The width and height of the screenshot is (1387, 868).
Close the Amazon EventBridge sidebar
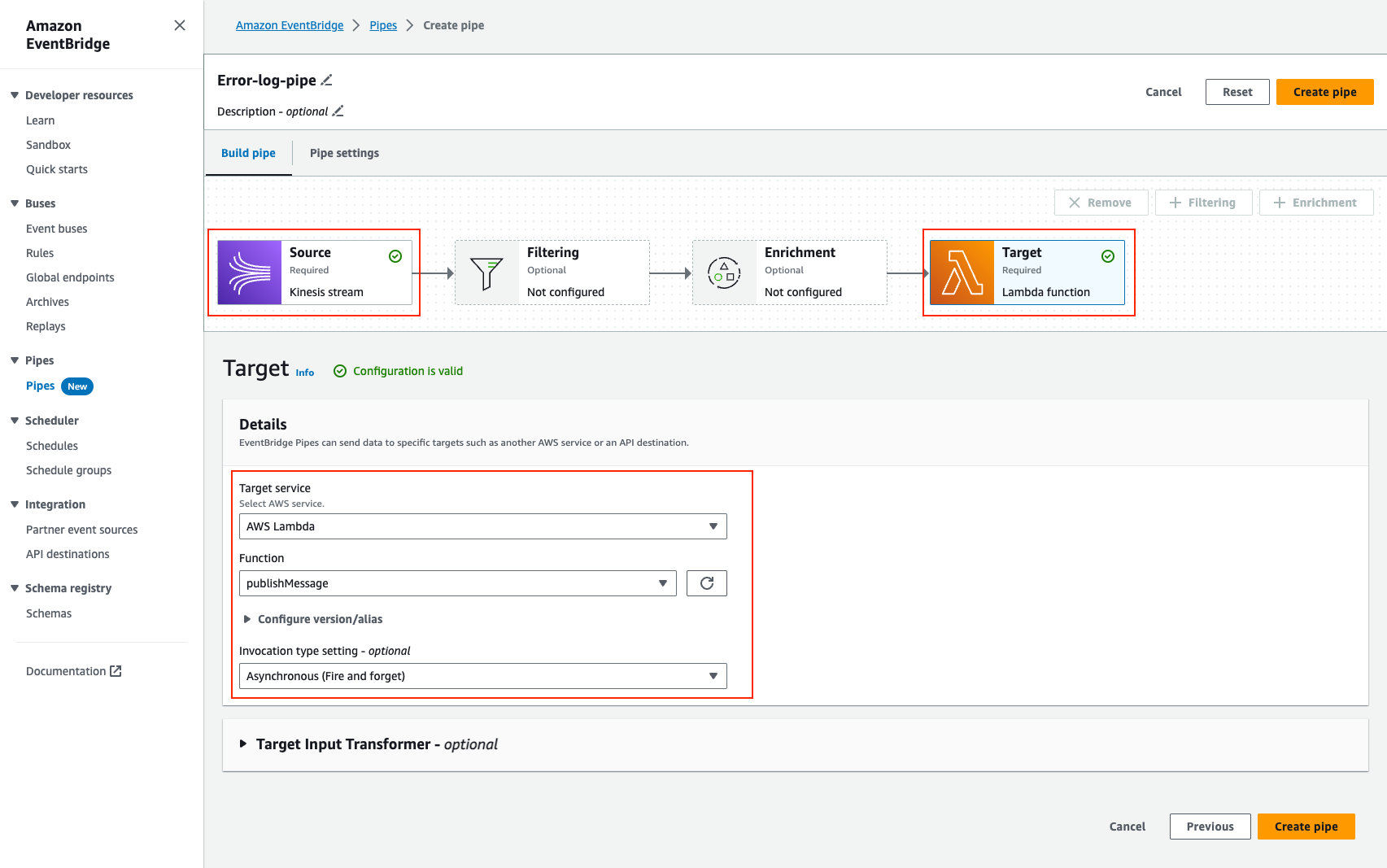(180, 25)
